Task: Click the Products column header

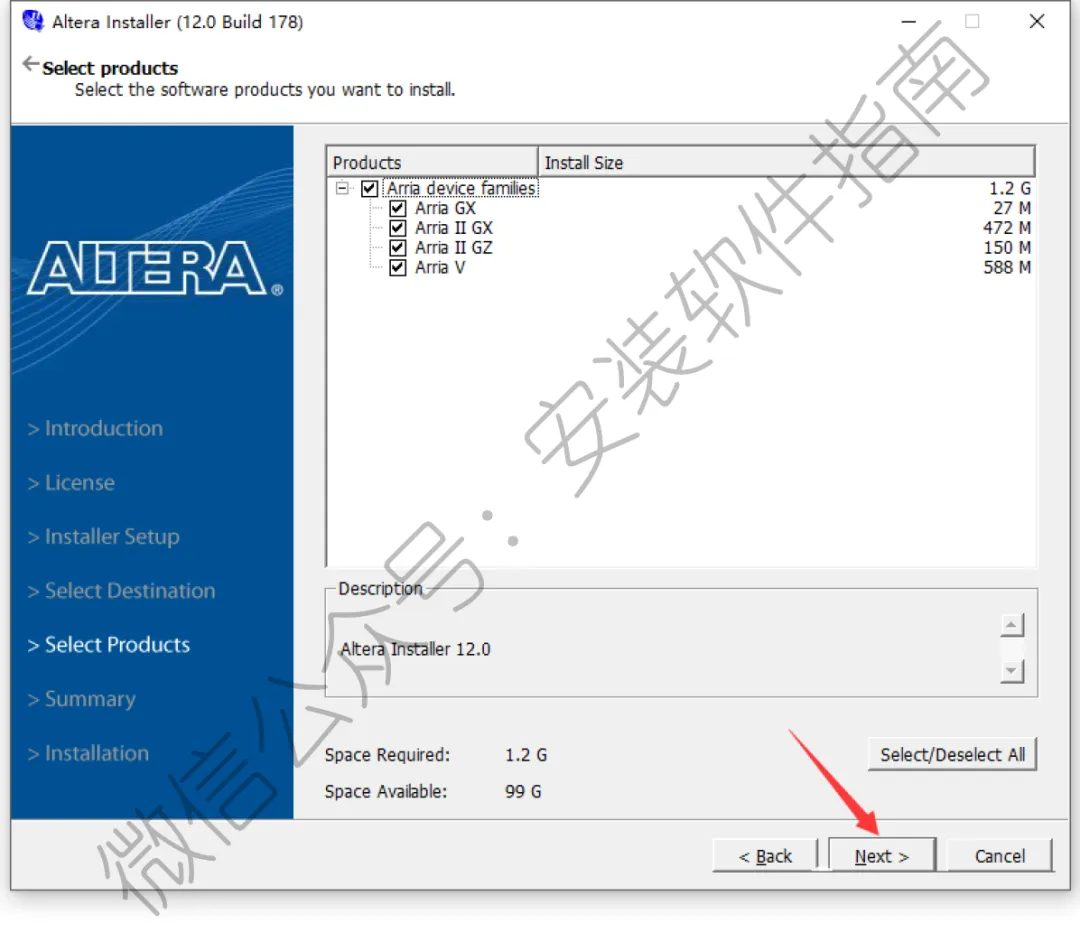Action: 432,163
